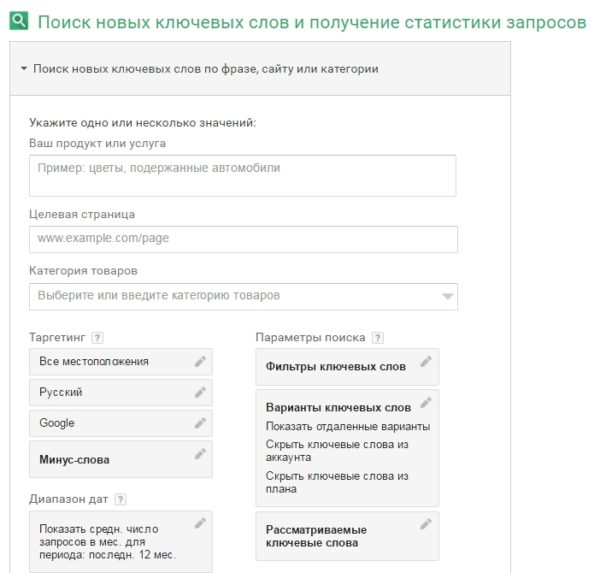Click the Целевая страница URL field
The width and height of the screenshot is (600, 573).
tap(243, 239)
